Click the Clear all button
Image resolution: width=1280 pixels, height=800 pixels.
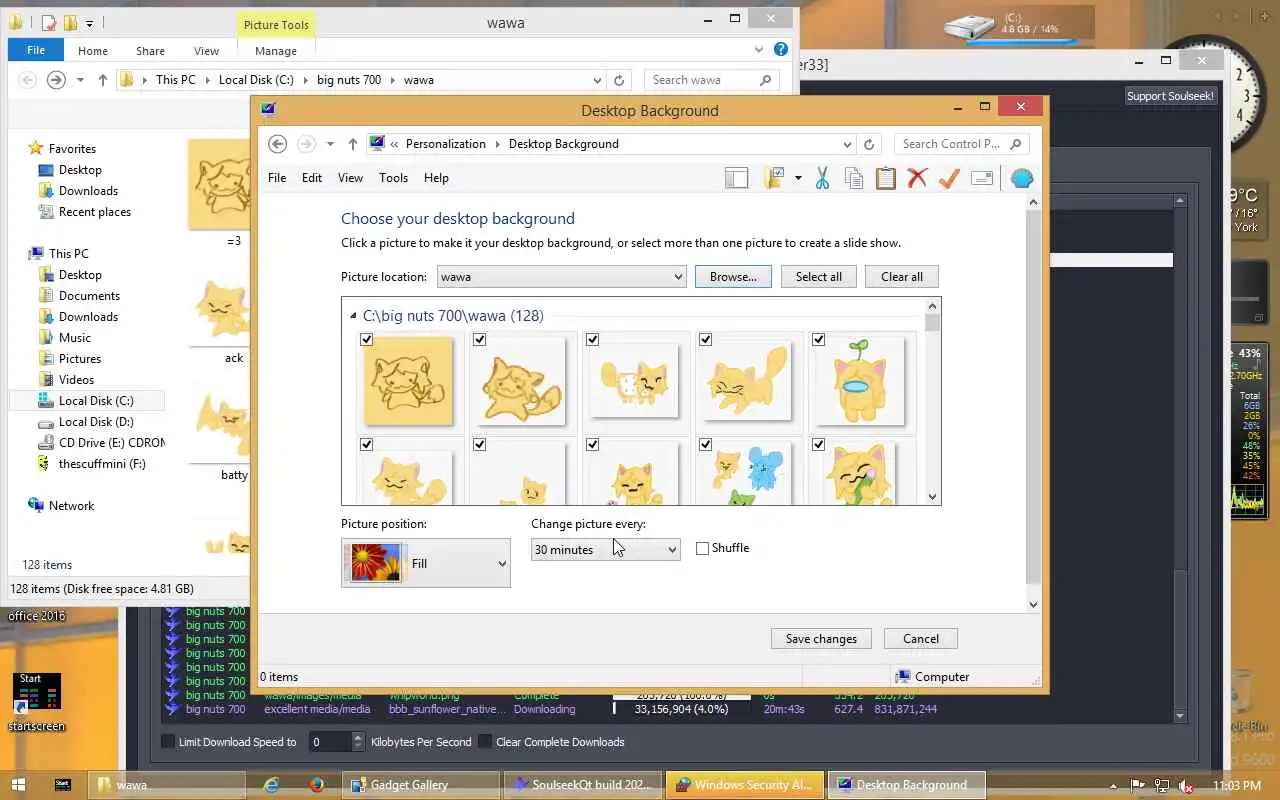[x=902, y=277]
